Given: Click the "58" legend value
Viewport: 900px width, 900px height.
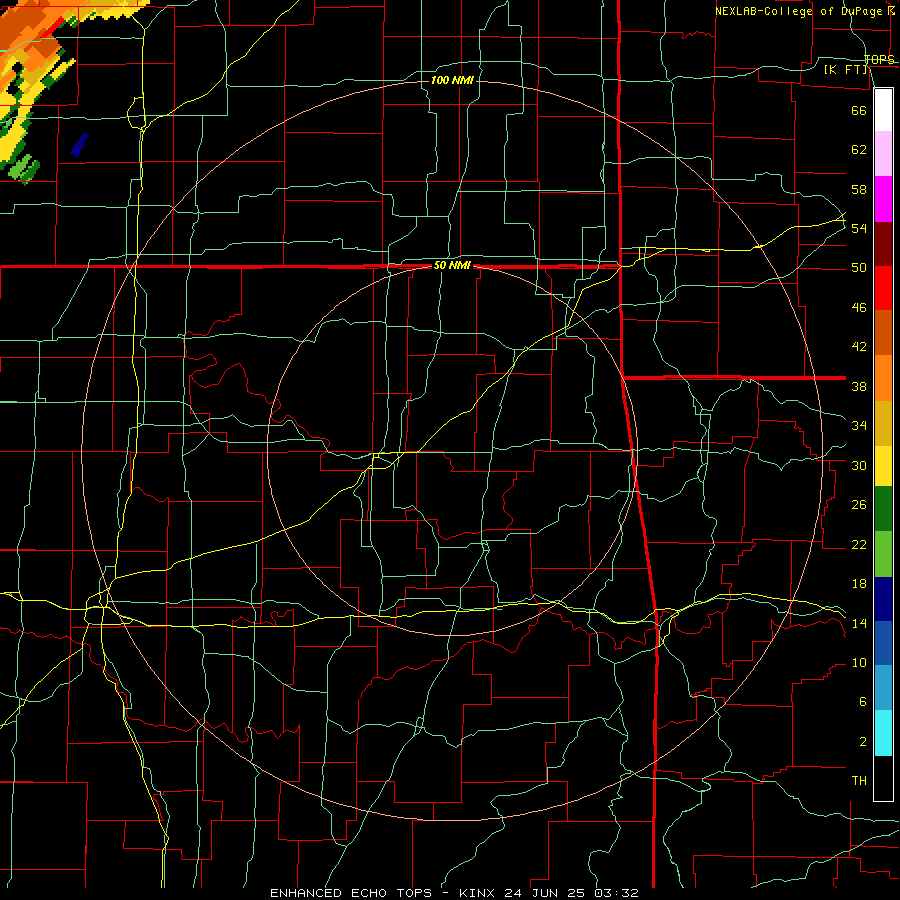Looking at the screenshot, I should (859, 189).
